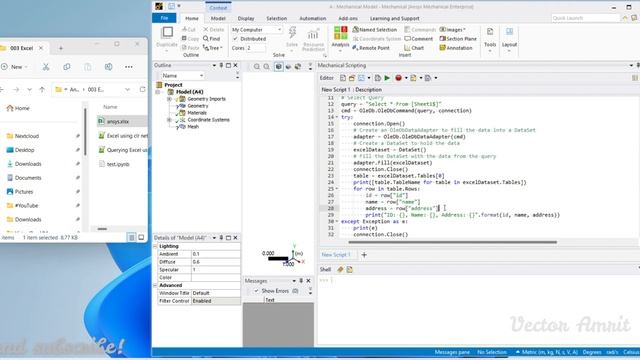Click the Duplicate icon in Outline group
640x360 pixels.
coord(167,33)
